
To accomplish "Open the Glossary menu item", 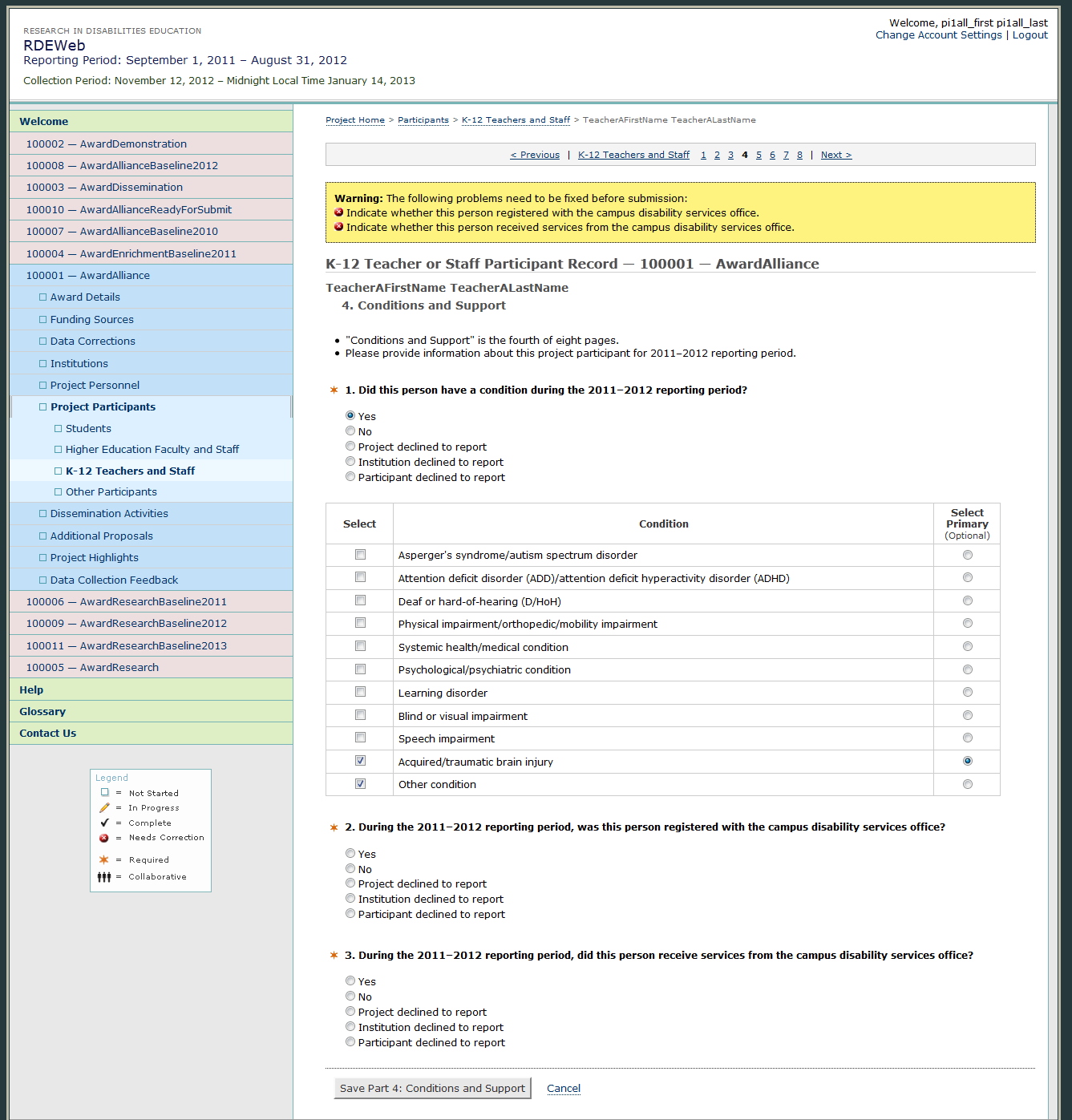I will click(42, 712).
